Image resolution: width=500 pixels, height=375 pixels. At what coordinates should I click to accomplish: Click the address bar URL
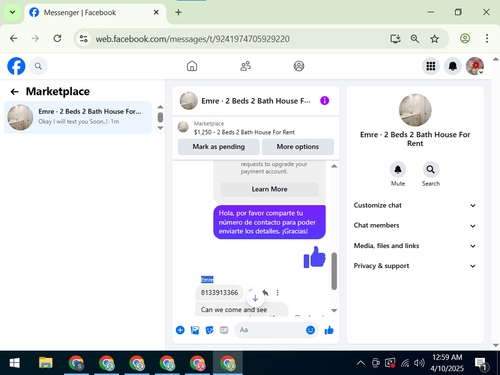pyautogui.click(x=193, y=39)
